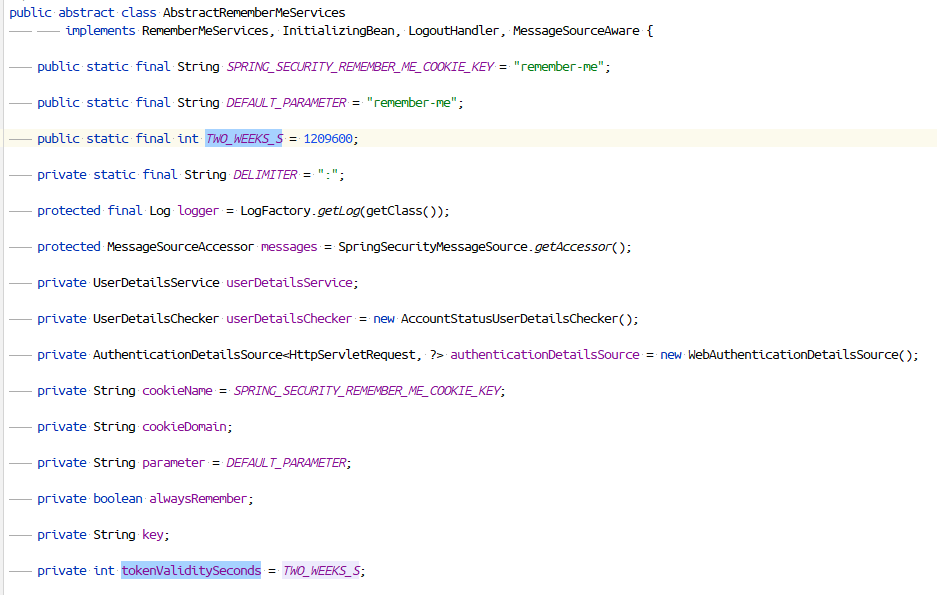The image size is (937, 595).
Task: Click the getAccessor method call
Action: click(x=573, y=247)
